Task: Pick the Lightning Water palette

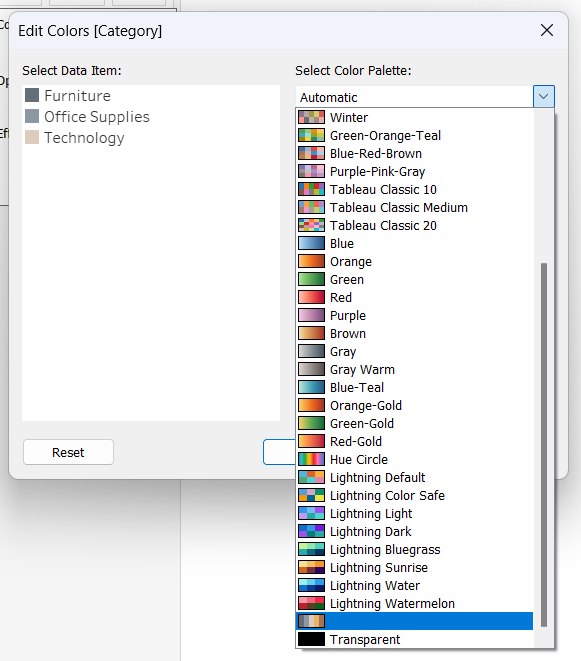Action: pyautogui.click(x=414, y=586)
